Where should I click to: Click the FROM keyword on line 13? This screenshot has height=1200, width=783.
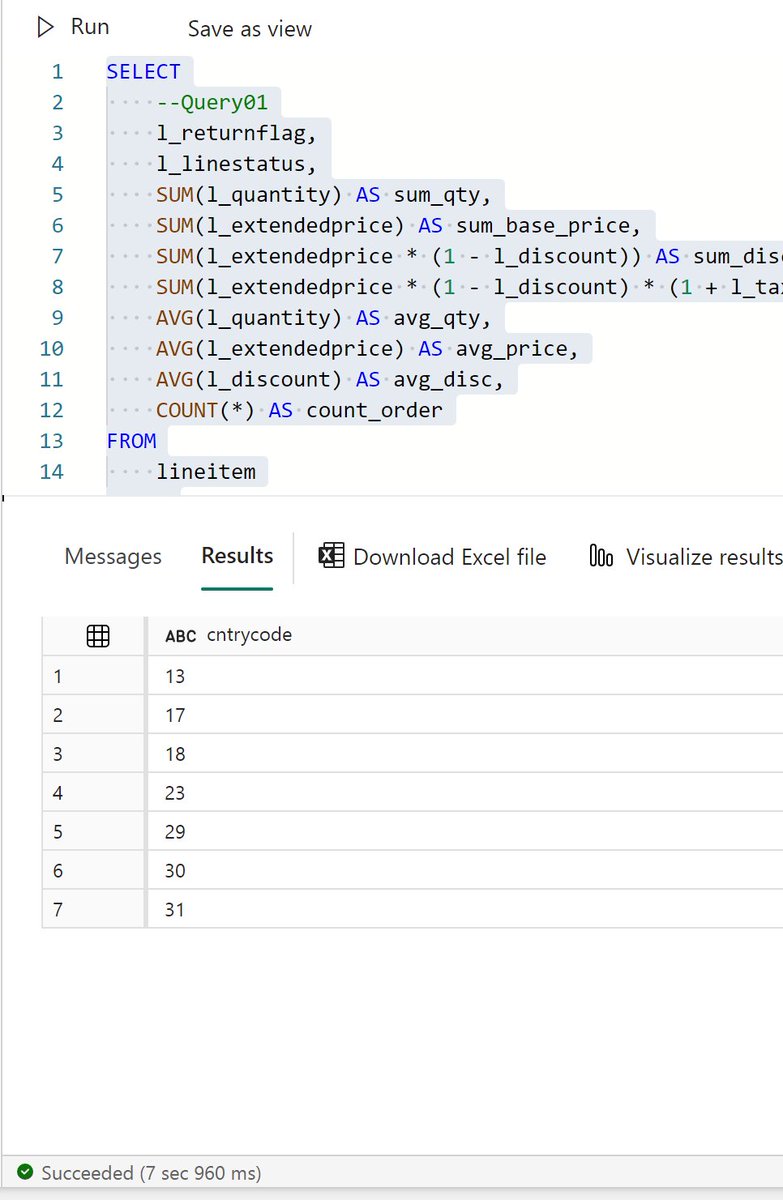(131, 441)
